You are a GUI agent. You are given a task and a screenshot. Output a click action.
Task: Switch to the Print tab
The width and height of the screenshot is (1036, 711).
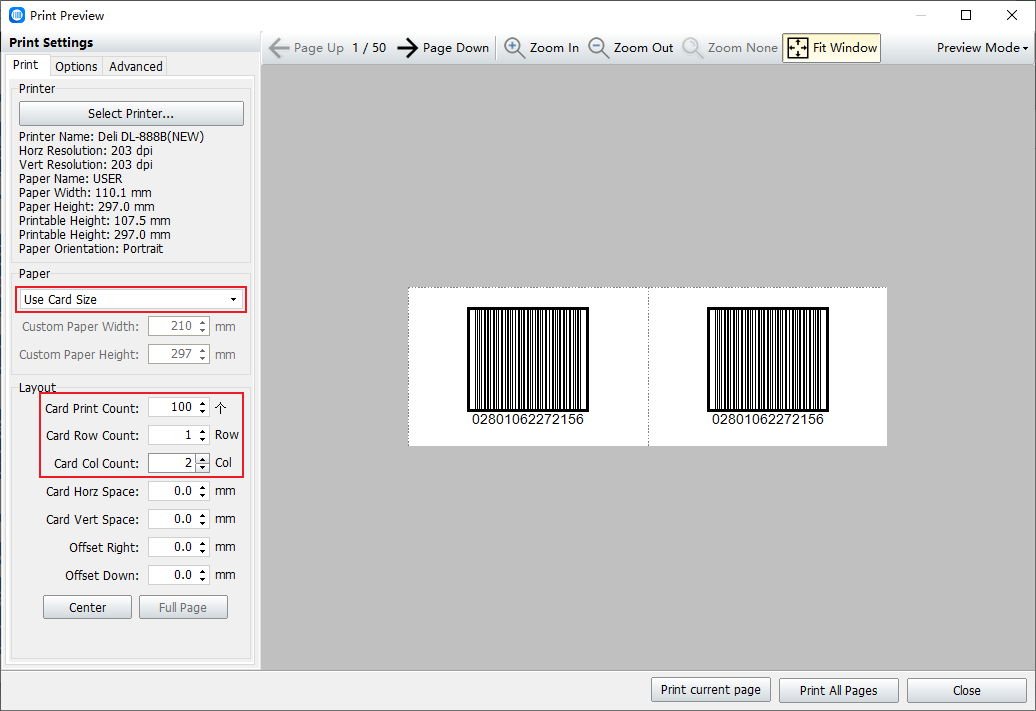point(26,65)
